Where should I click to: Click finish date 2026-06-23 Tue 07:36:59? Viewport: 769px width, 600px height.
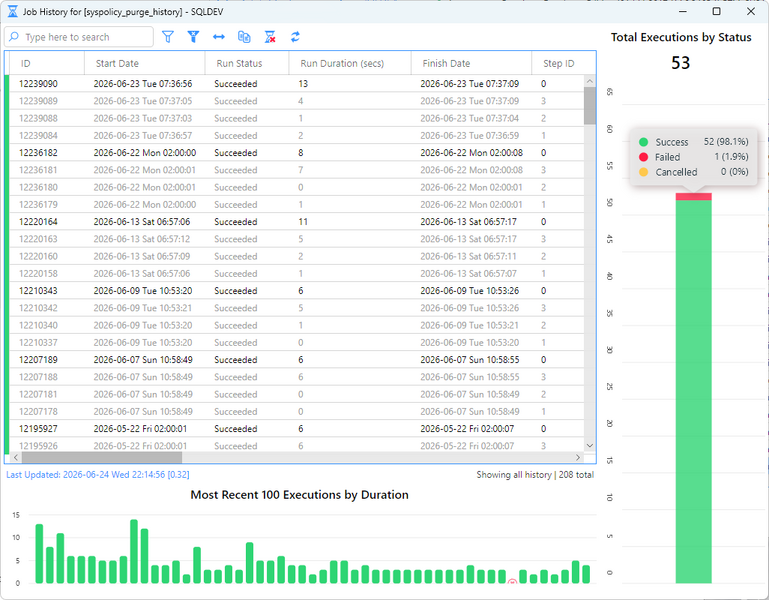[469, 135]
